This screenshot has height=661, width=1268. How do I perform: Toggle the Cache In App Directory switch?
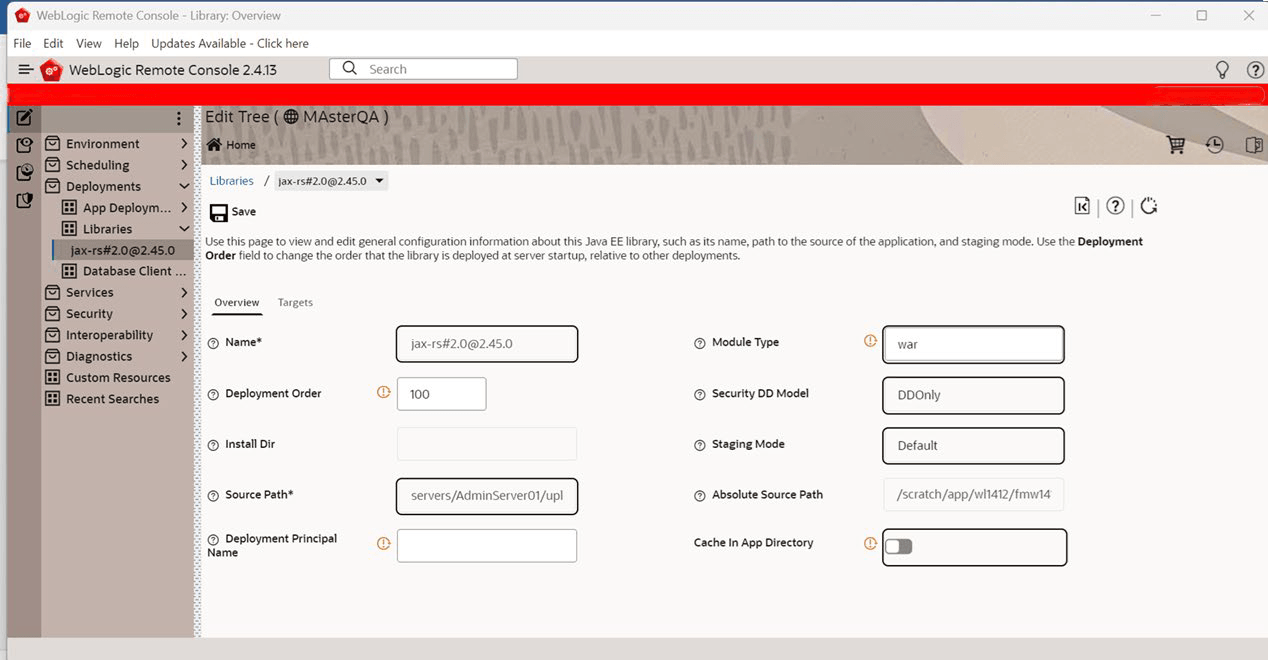coord(899,547)
